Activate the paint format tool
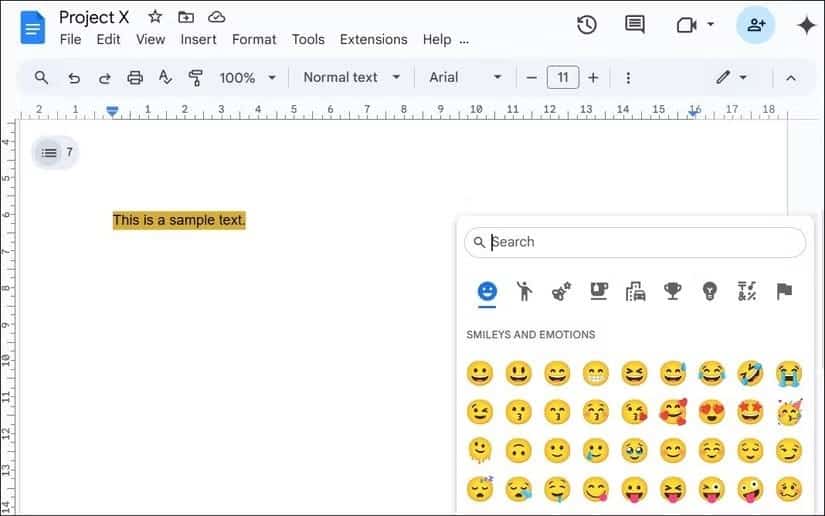825x516 pixels. coord(196,78)
